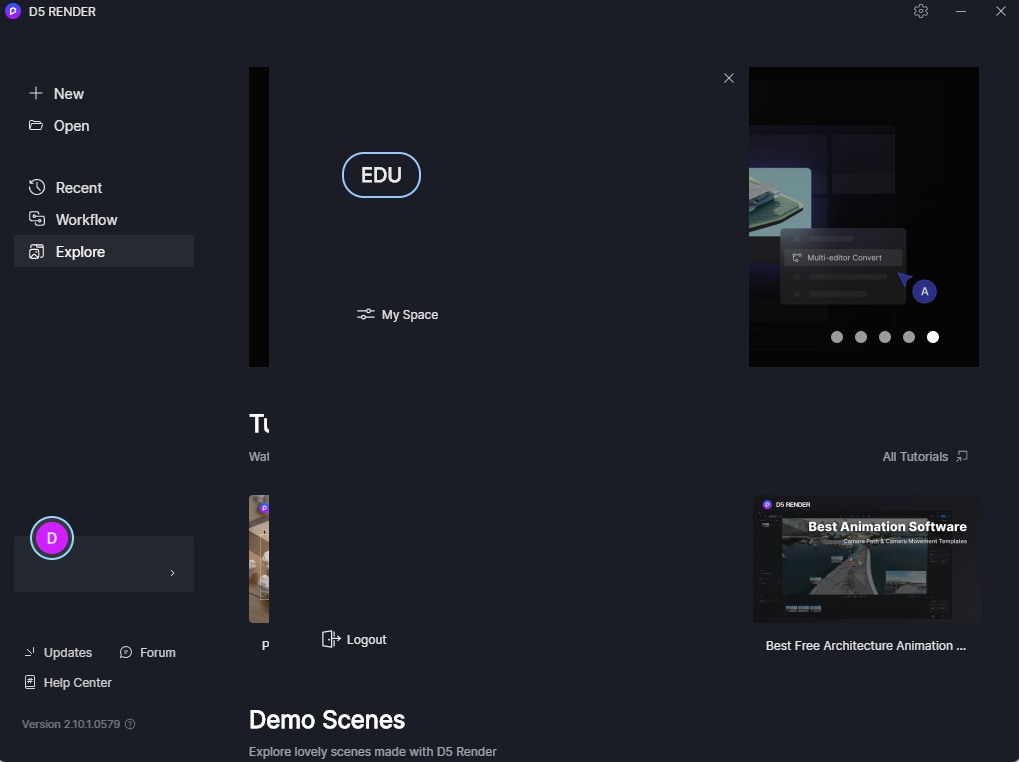Click the Forum chat bubble icon

(x=125, y=652)
